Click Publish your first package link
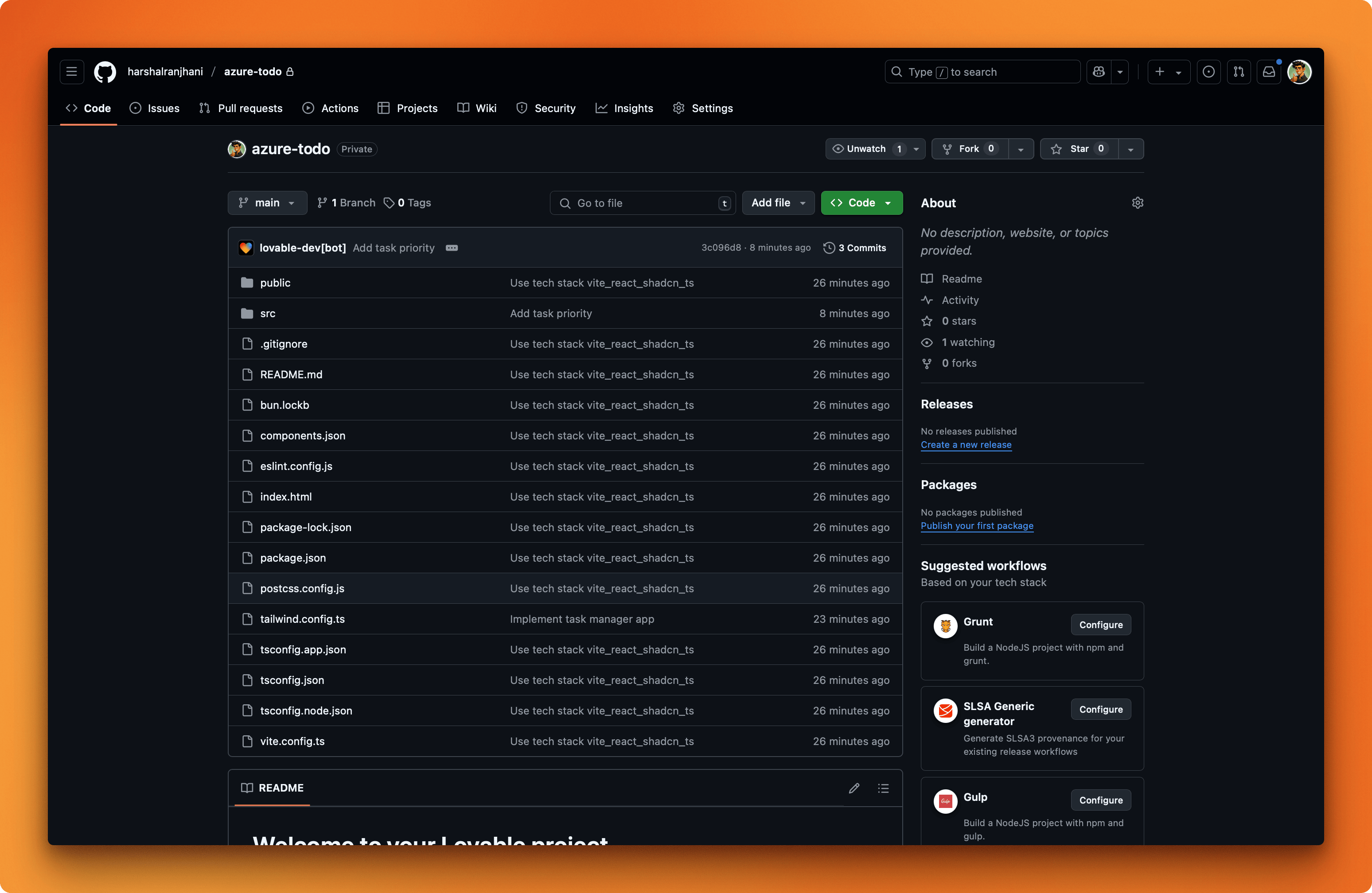The image size is (1372, 893). (977, 526)
